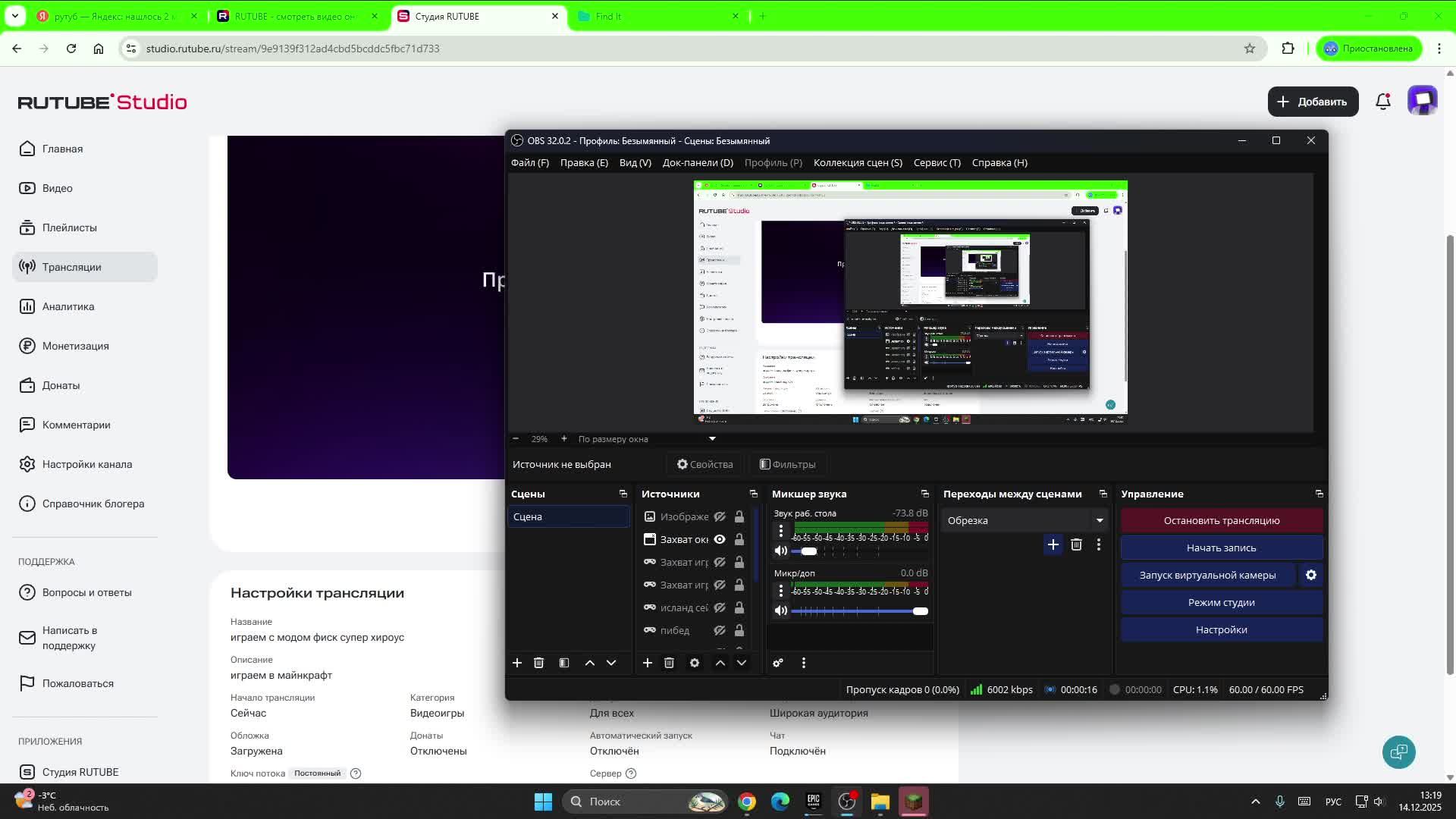
Task: Open advanced audio properties gears icon
Action: click(777, 663)
